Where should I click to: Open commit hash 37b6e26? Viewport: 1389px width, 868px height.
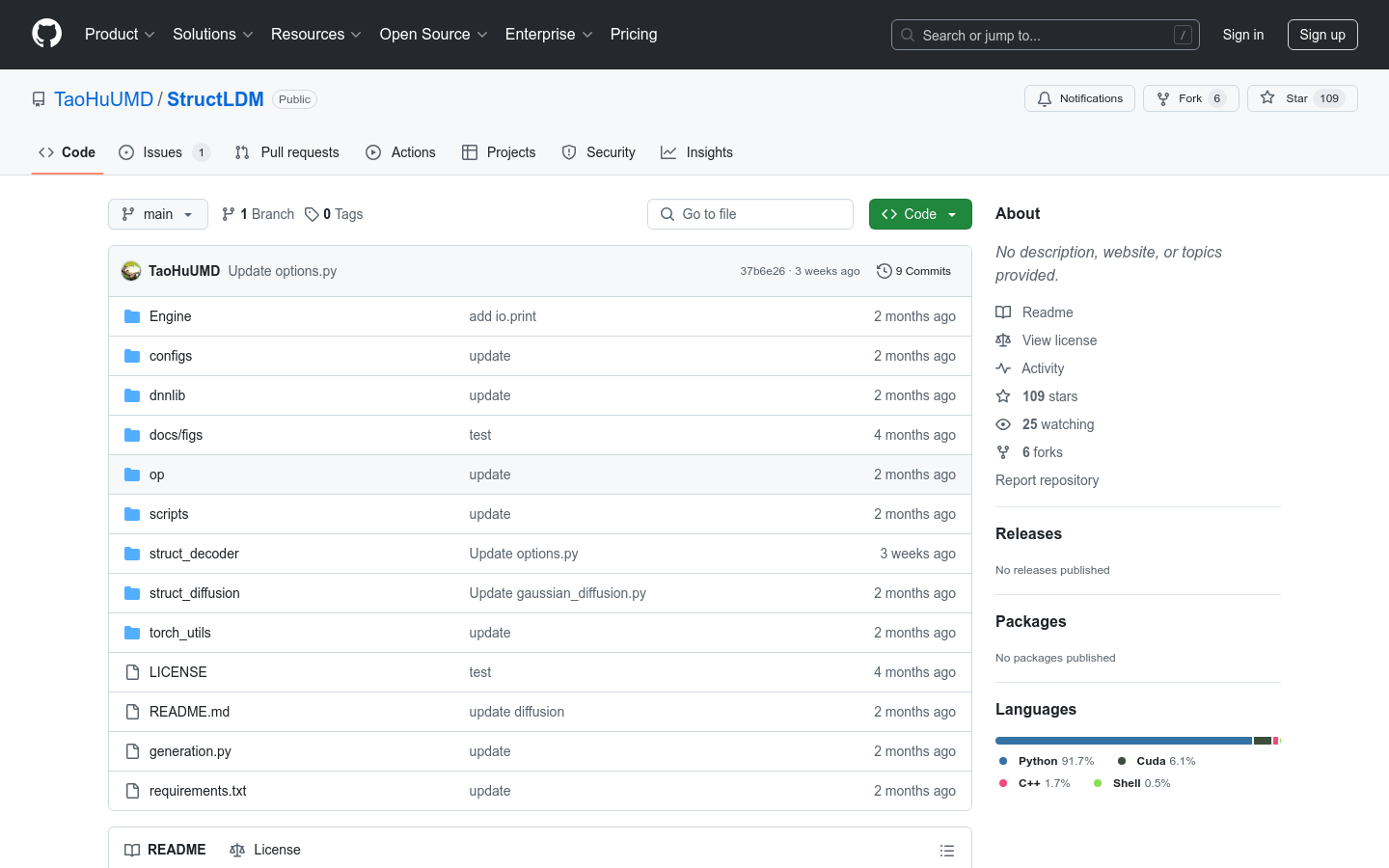tap(762, 271)
